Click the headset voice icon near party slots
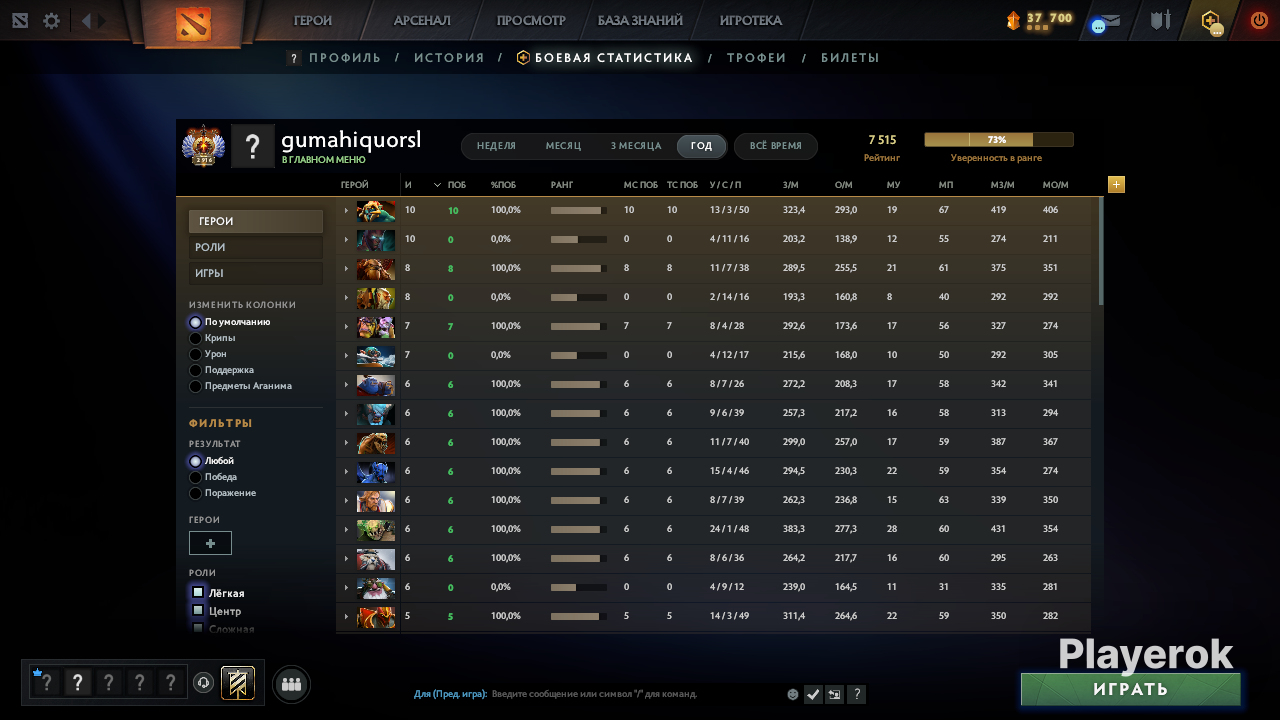 point(203,683)
